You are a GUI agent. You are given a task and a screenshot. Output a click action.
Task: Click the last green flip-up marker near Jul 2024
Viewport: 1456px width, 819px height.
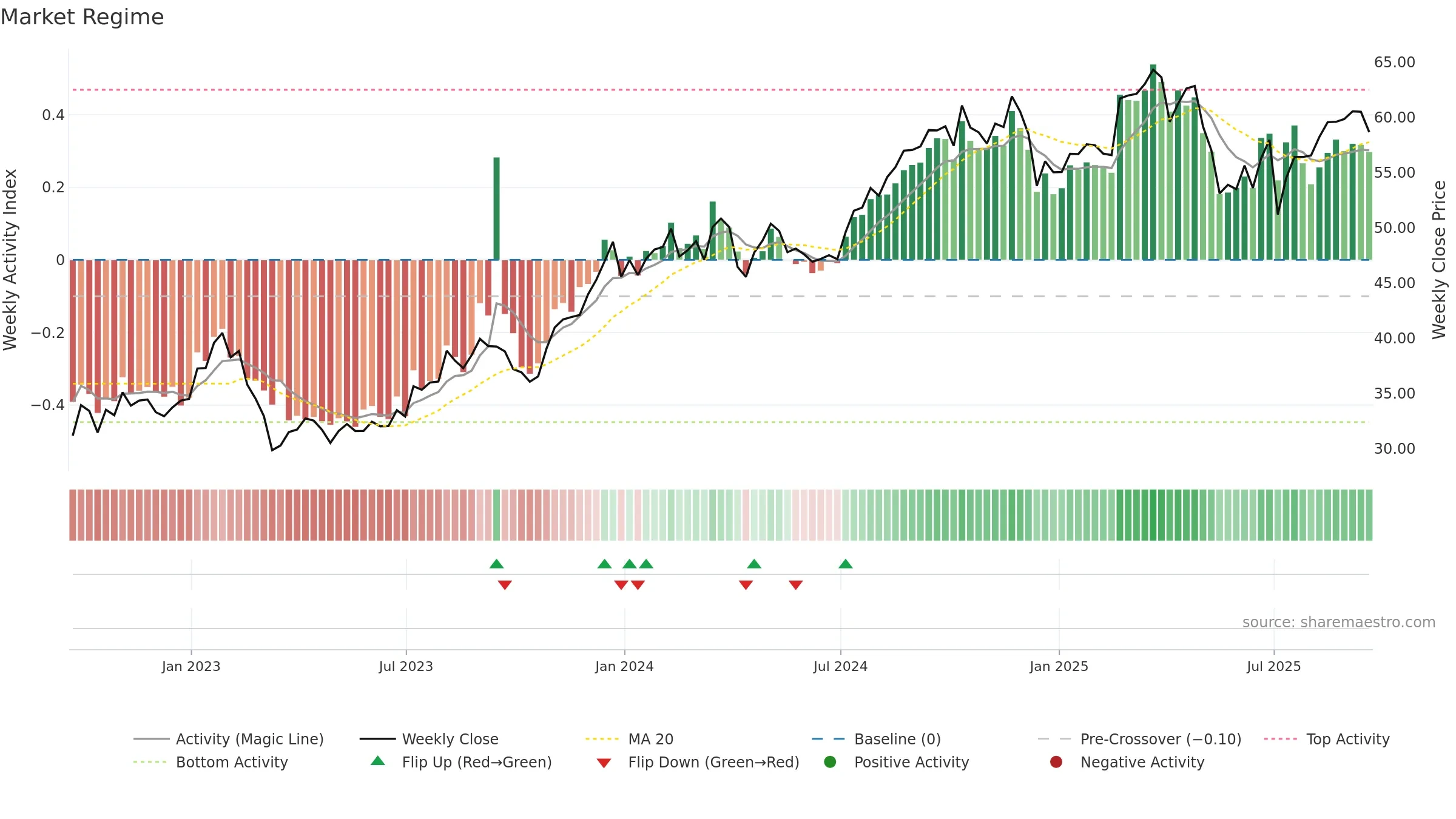tap(846, 564)
